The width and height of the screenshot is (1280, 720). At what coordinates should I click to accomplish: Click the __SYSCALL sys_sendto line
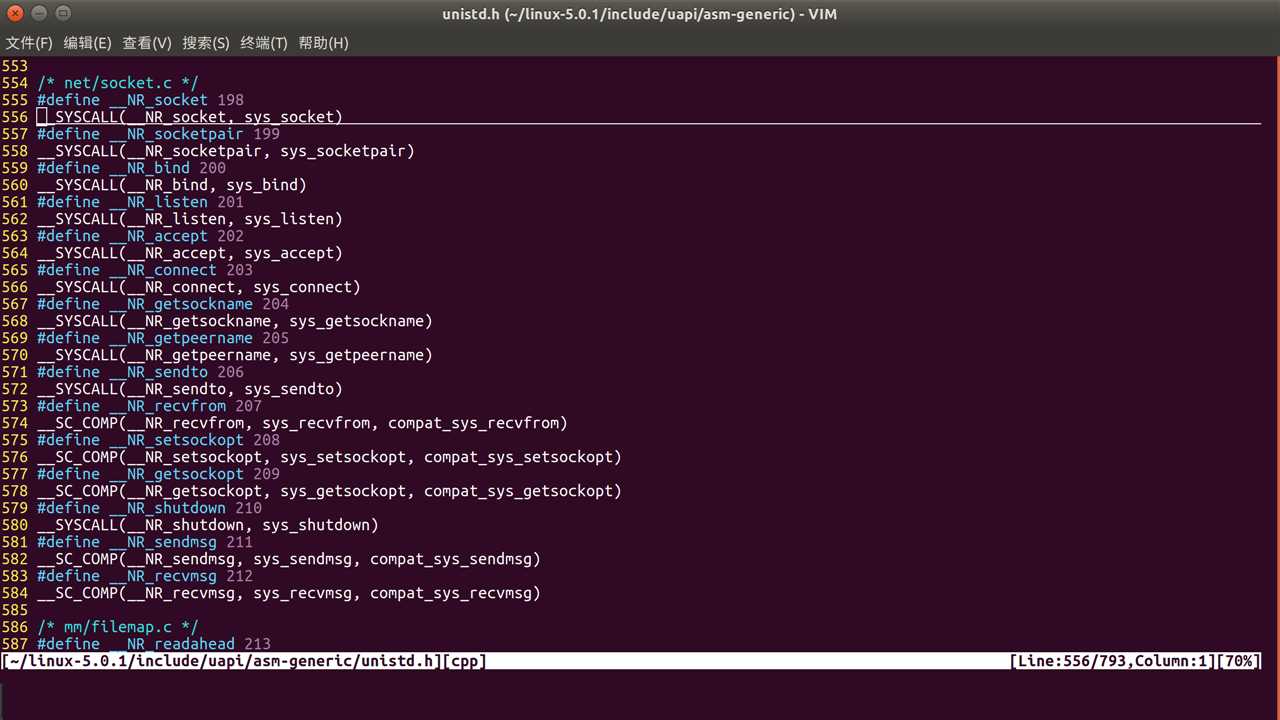(x=190, y=389)
